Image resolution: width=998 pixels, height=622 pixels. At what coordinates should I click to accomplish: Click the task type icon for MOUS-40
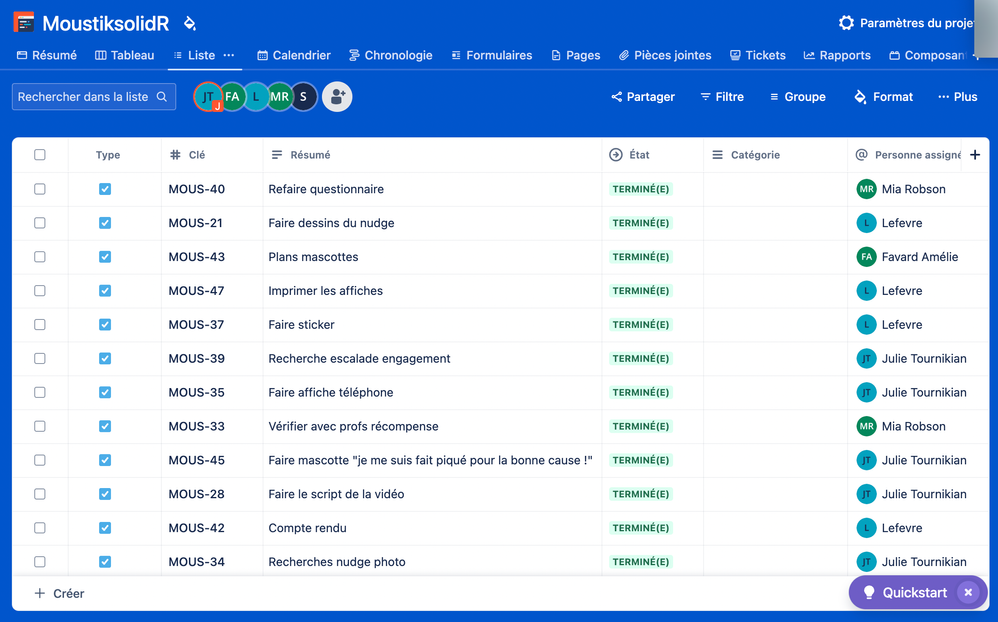(x=105, y=189)
